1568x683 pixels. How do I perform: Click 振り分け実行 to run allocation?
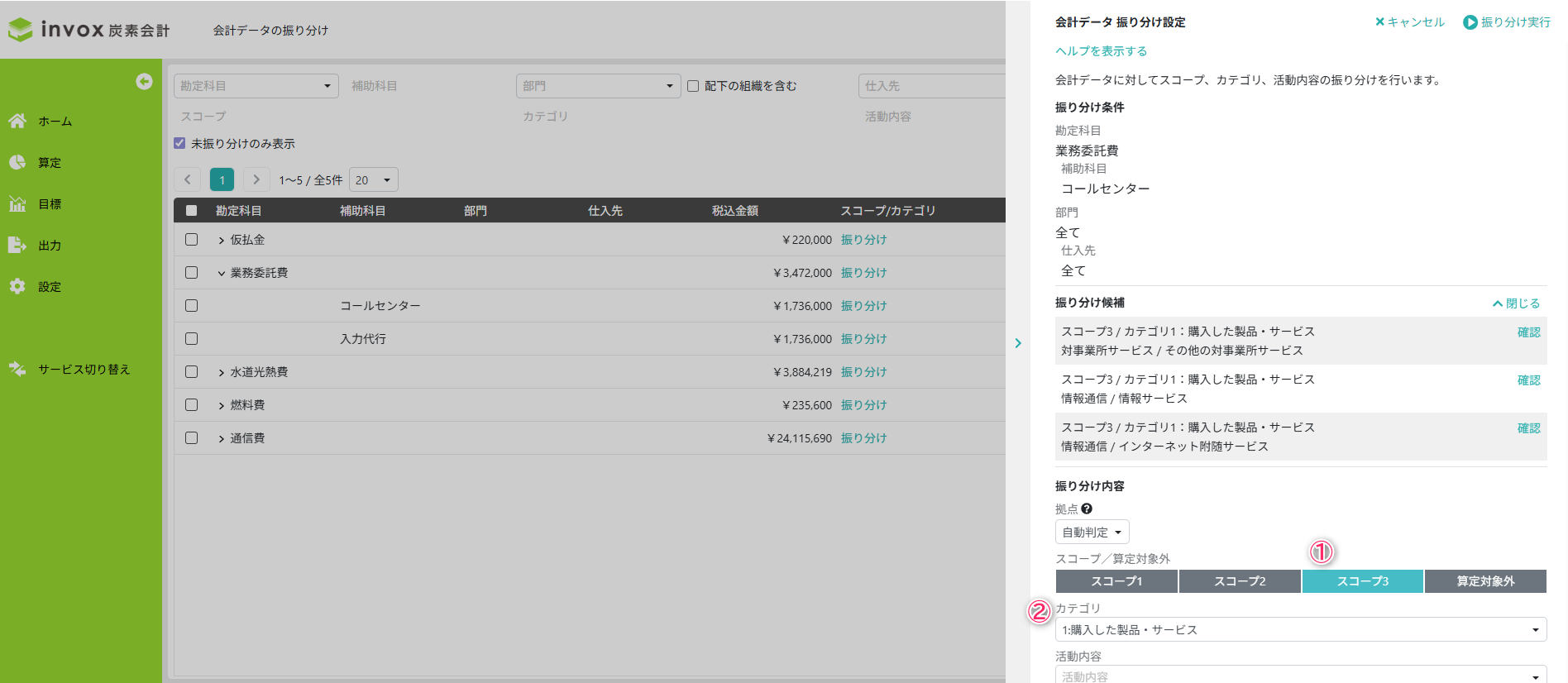pos(1507,22)
